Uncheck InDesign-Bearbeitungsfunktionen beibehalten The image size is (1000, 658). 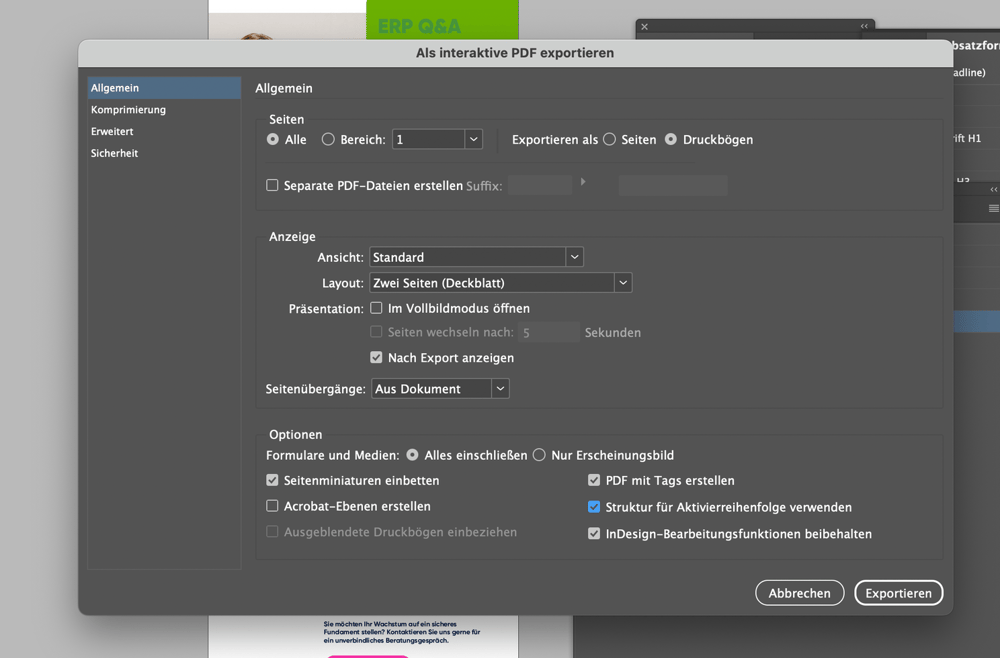tap(594, 534)
